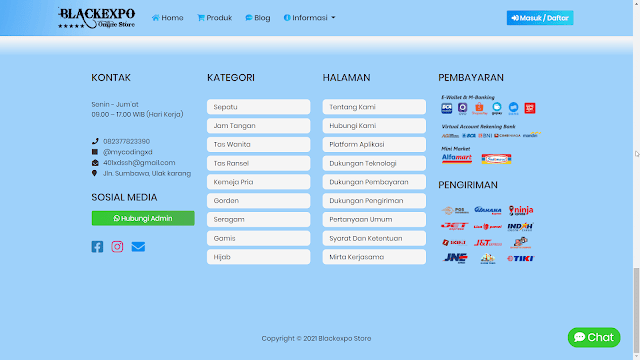Open the Pertanyaan Umum page
The width and height of the screenshot is (640, 360).
tap(374, 220)
